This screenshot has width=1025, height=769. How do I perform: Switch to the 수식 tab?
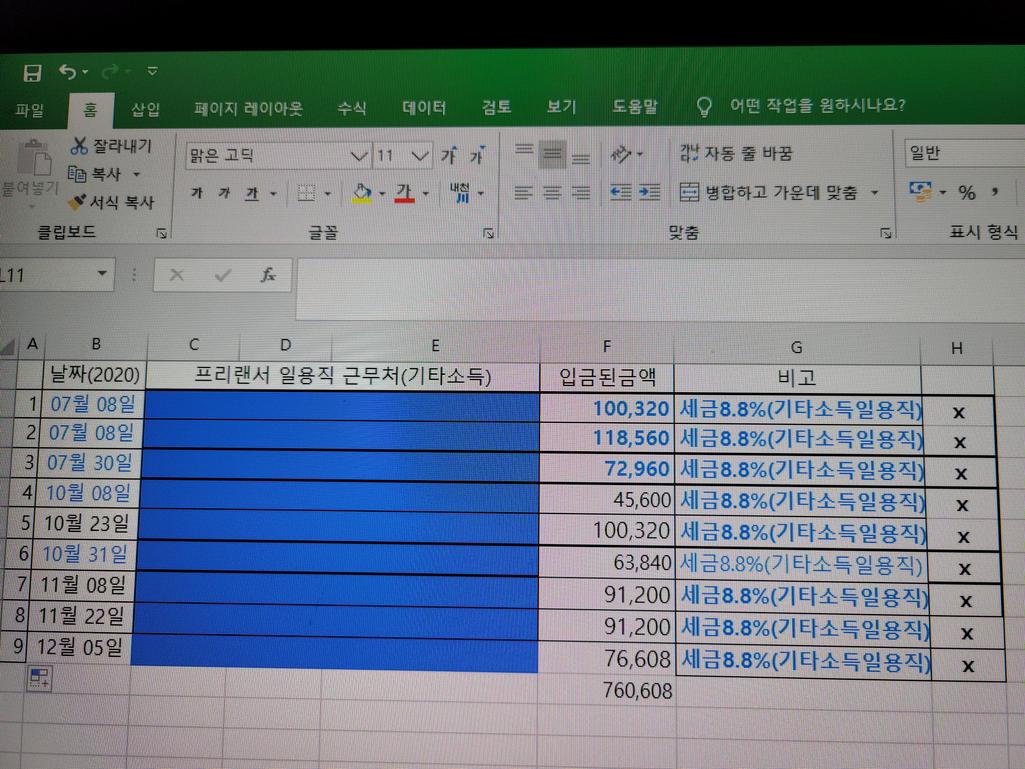(352, 108)
